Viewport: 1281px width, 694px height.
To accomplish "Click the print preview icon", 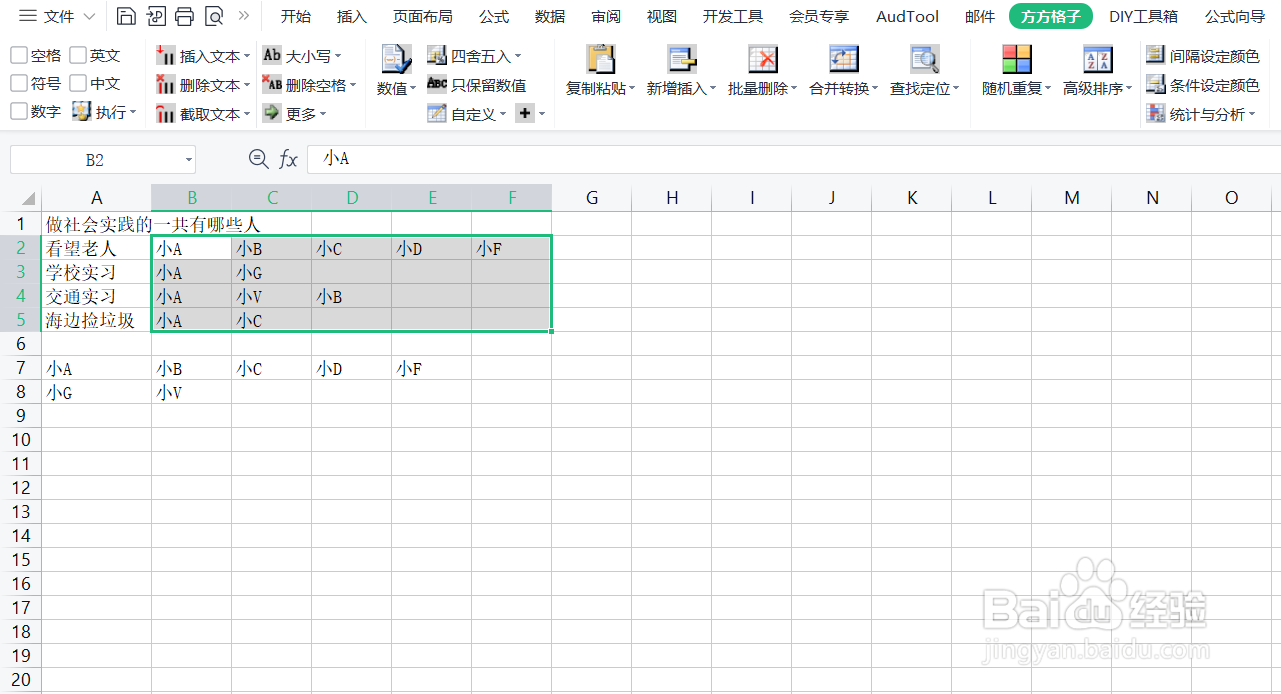I will (x=213, y=16).
